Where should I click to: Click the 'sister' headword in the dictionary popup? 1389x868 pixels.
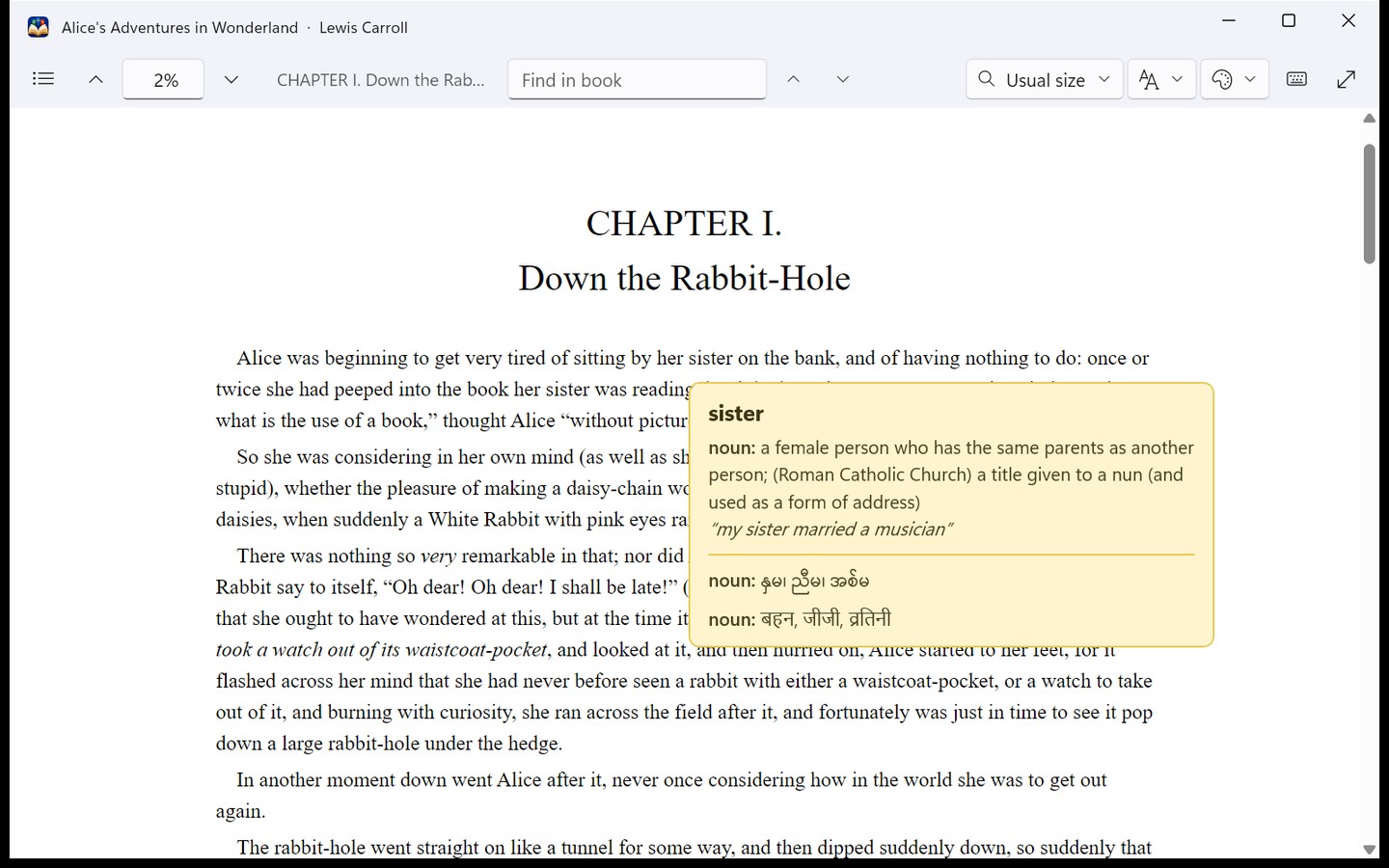click(736, 414)
